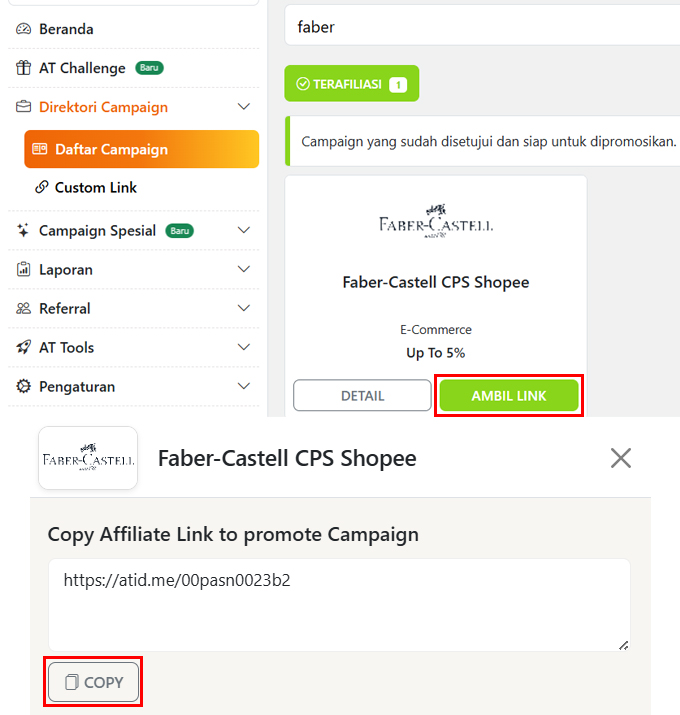Click the Pengaturan gear icon
Viewport: 680px width, 715px height.
(x=23, y=387)
